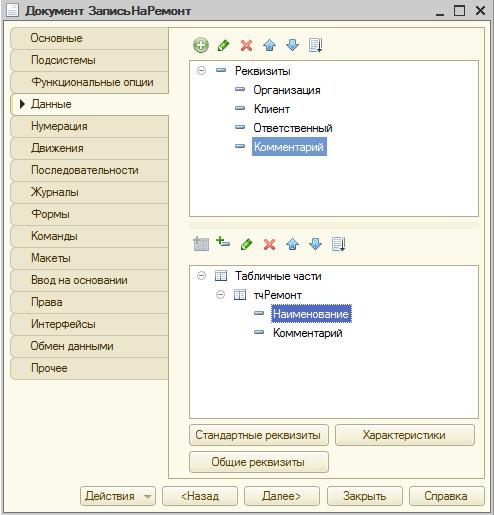
Task: Click the Далее> button
Action: [x=282, y=496]
